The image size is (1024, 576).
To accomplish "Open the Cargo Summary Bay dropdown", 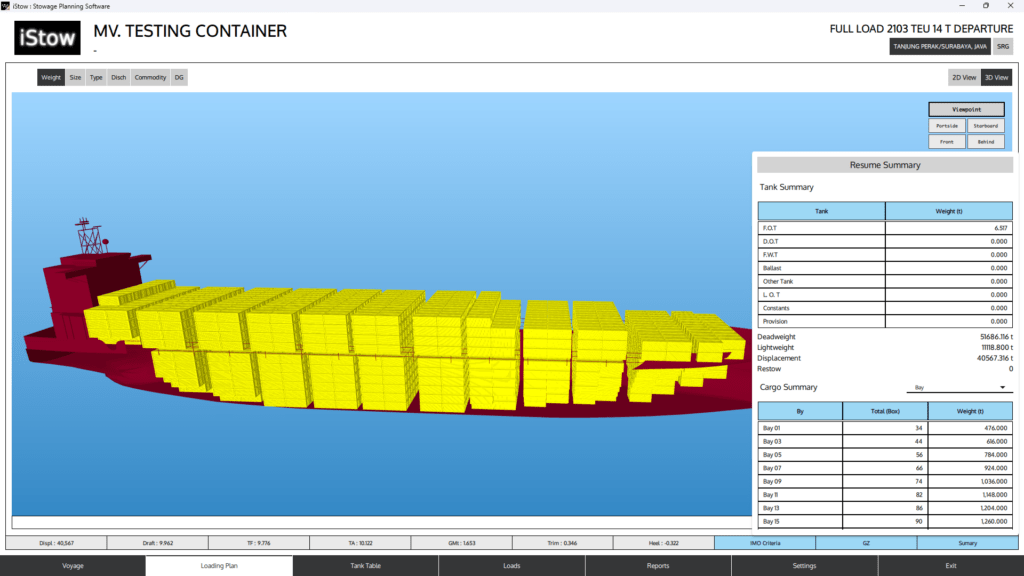I will (x=959, y=387).
